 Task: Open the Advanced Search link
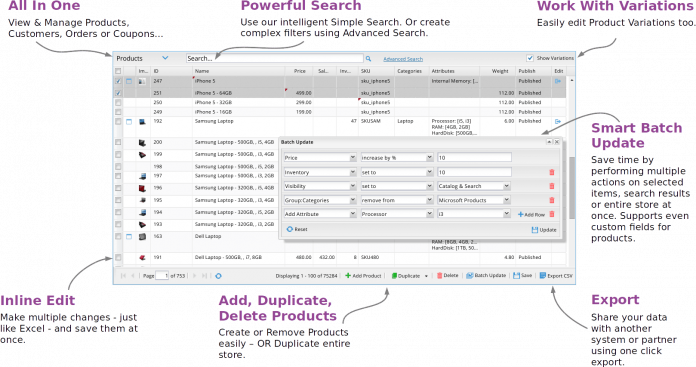point(403,59)
